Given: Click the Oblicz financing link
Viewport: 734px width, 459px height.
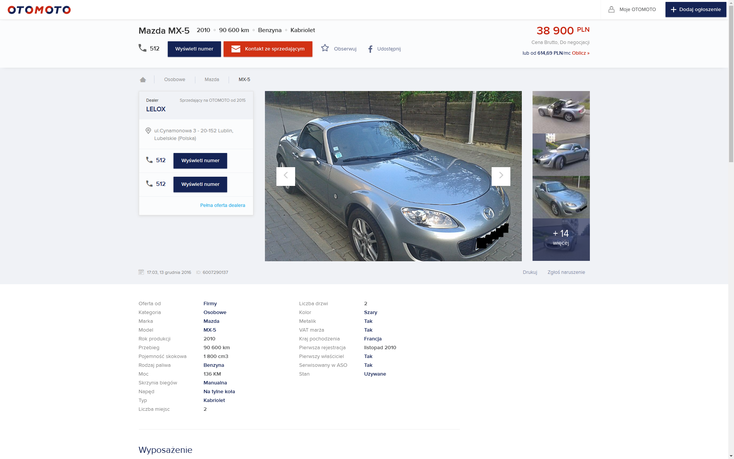Looking at the screenshot, I should pos(580,53).
